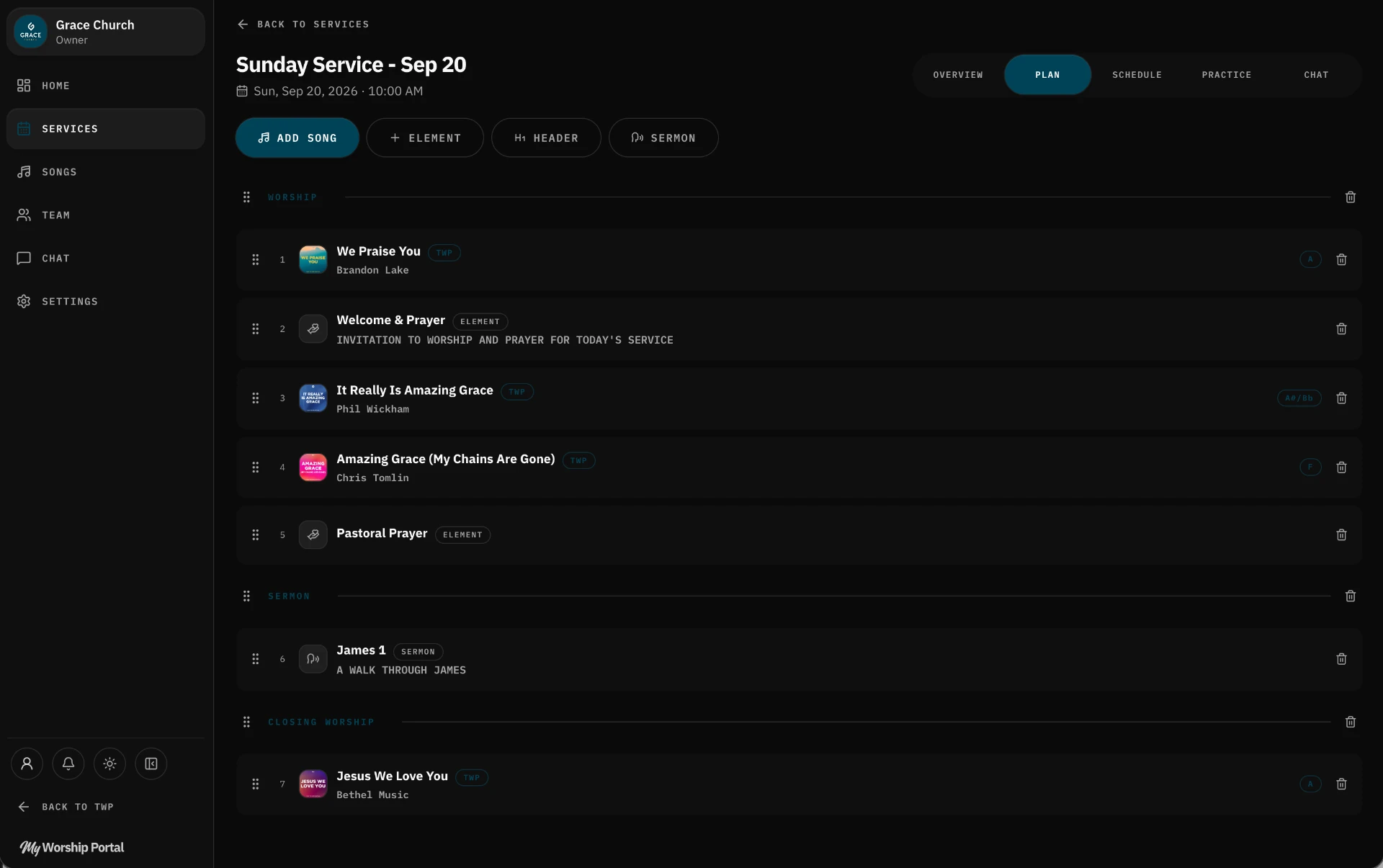
Task: Delete the Closing Worship header
Action: [x=1351, y=722]
